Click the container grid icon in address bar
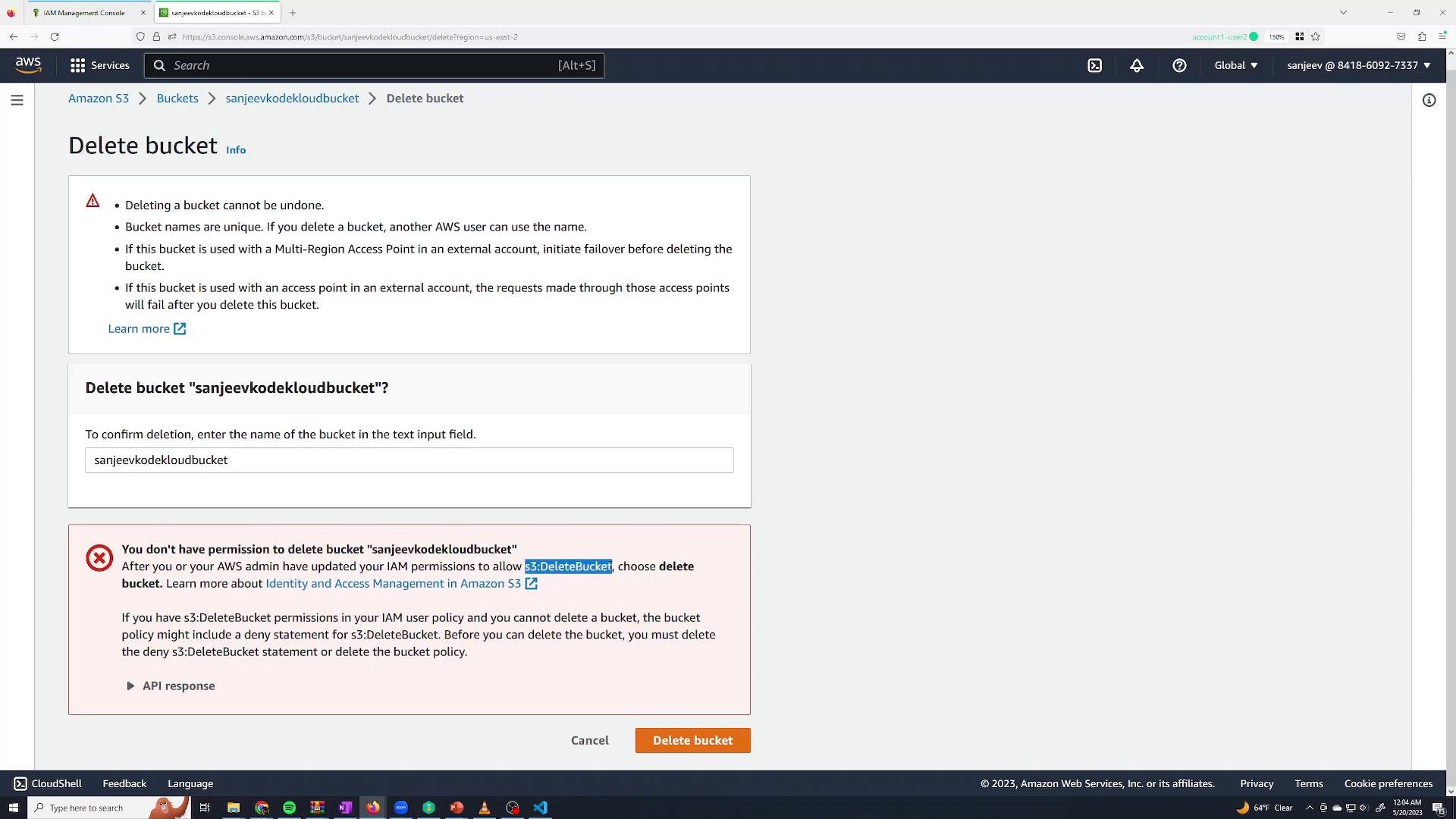Image resolution: width=1456 pixels, height=819 pixels. pyautogui.click(x=1299, y=36)
